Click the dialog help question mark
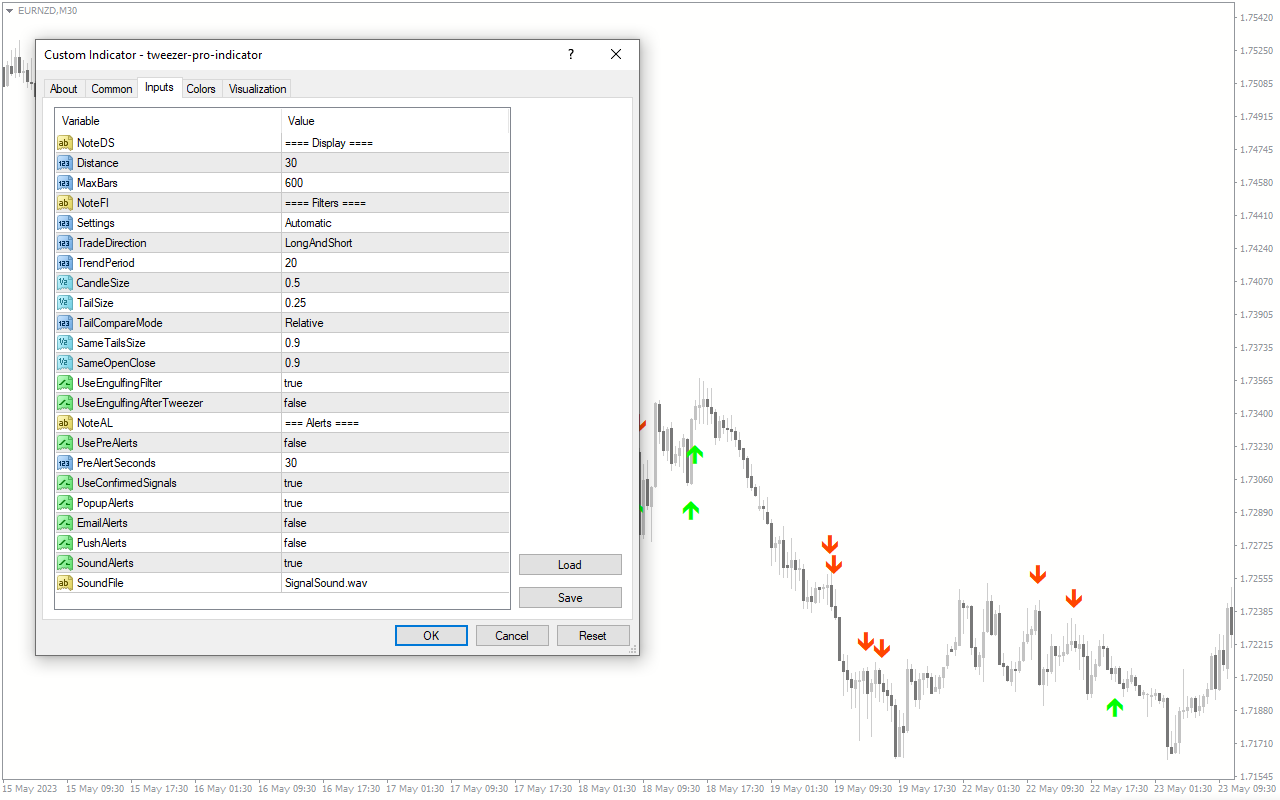Image resolution: width=1280 pixels, height=800 pixels. pyautogui.click(x=571, y=54)
